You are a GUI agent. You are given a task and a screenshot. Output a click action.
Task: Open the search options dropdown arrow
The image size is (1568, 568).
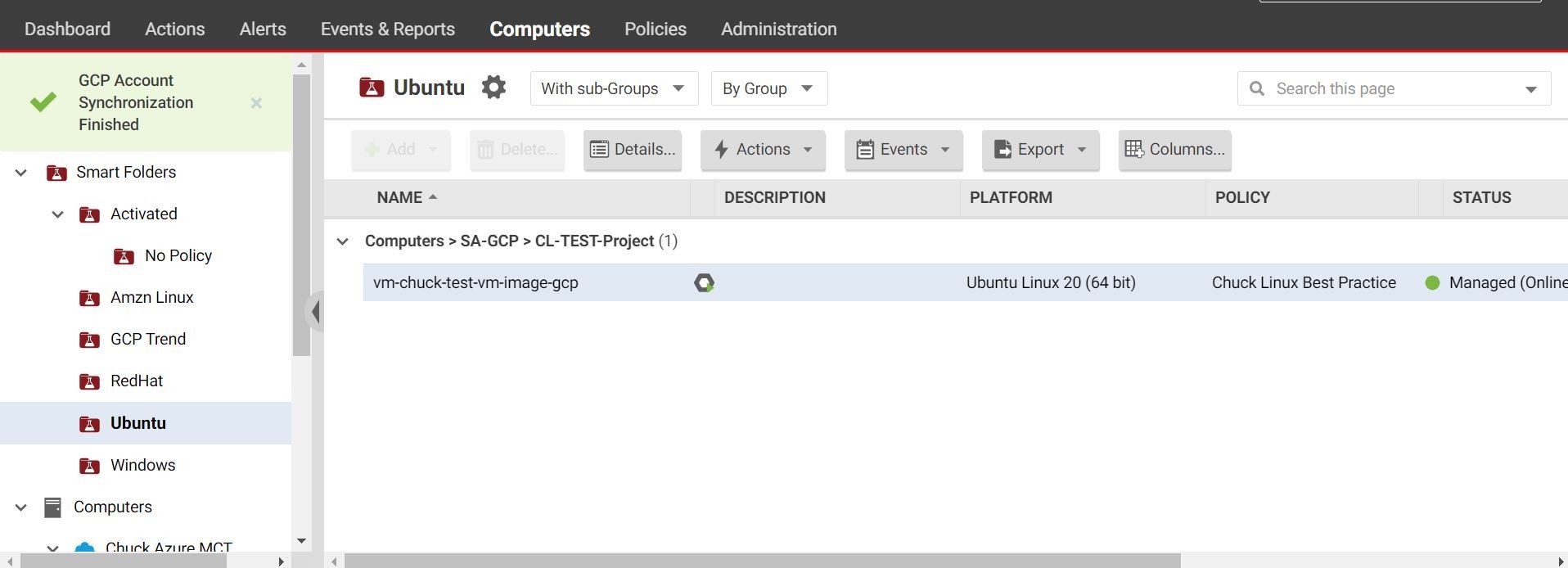pyautogui.click(x=1531, y=89)
